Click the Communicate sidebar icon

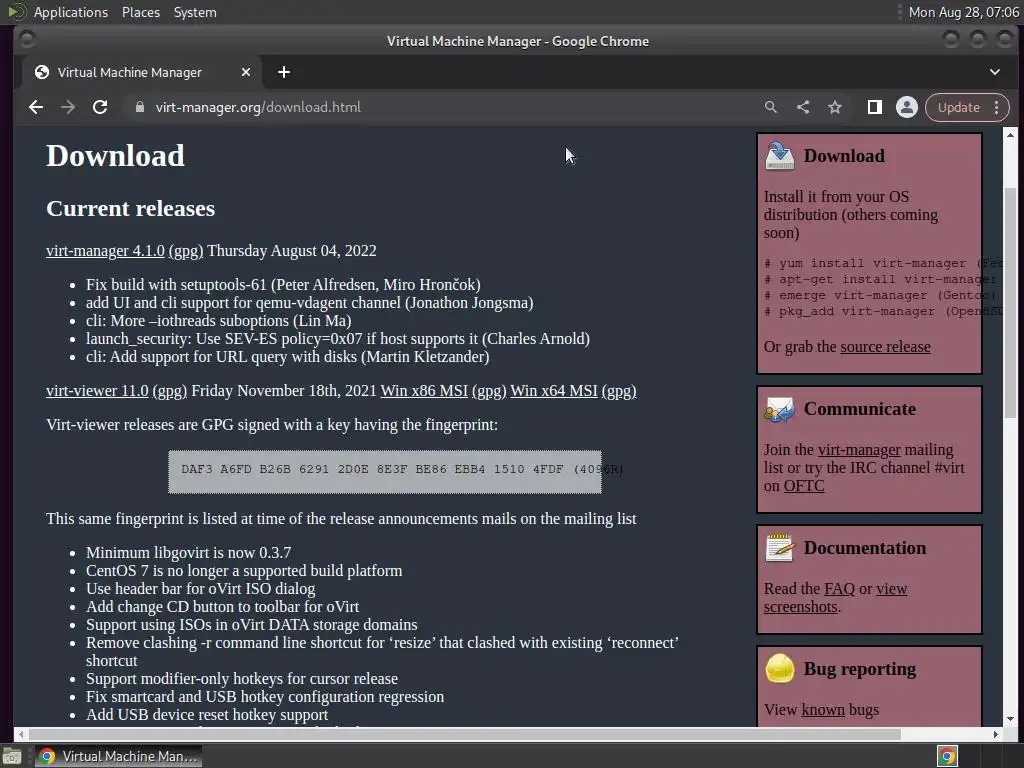point(780,409)
